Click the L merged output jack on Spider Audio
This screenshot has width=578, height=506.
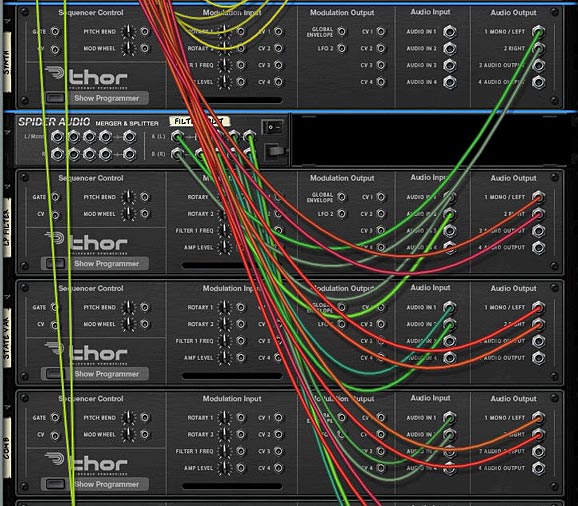point(129,137)
